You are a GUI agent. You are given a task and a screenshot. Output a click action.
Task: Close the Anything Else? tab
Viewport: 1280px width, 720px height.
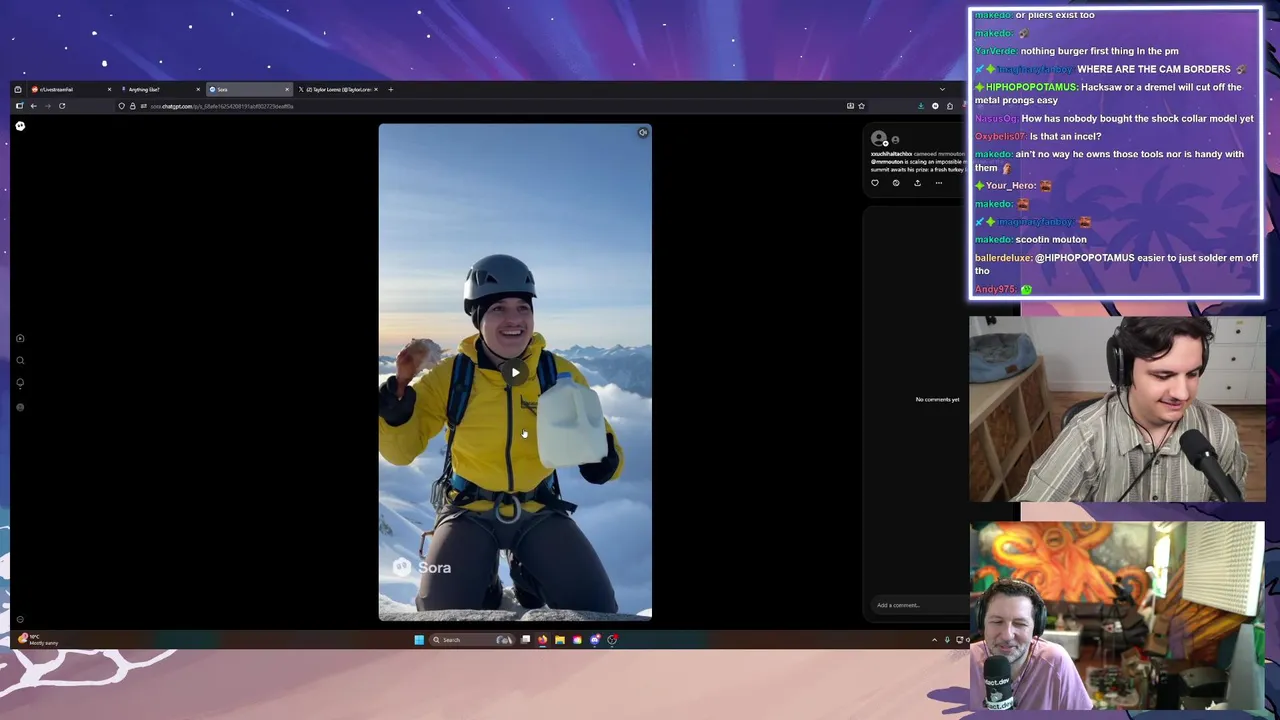click(x=198, y=89)
